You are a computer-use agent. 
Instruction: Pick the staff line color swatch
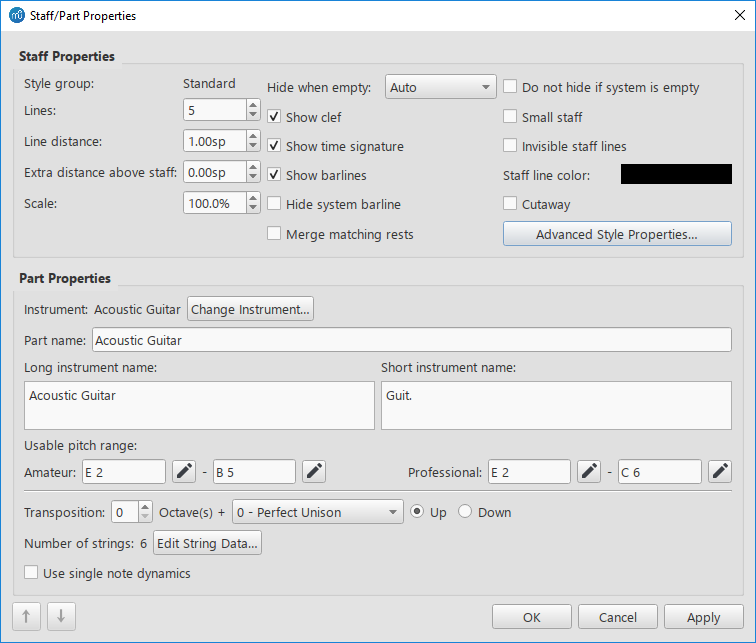coord(676,175)
